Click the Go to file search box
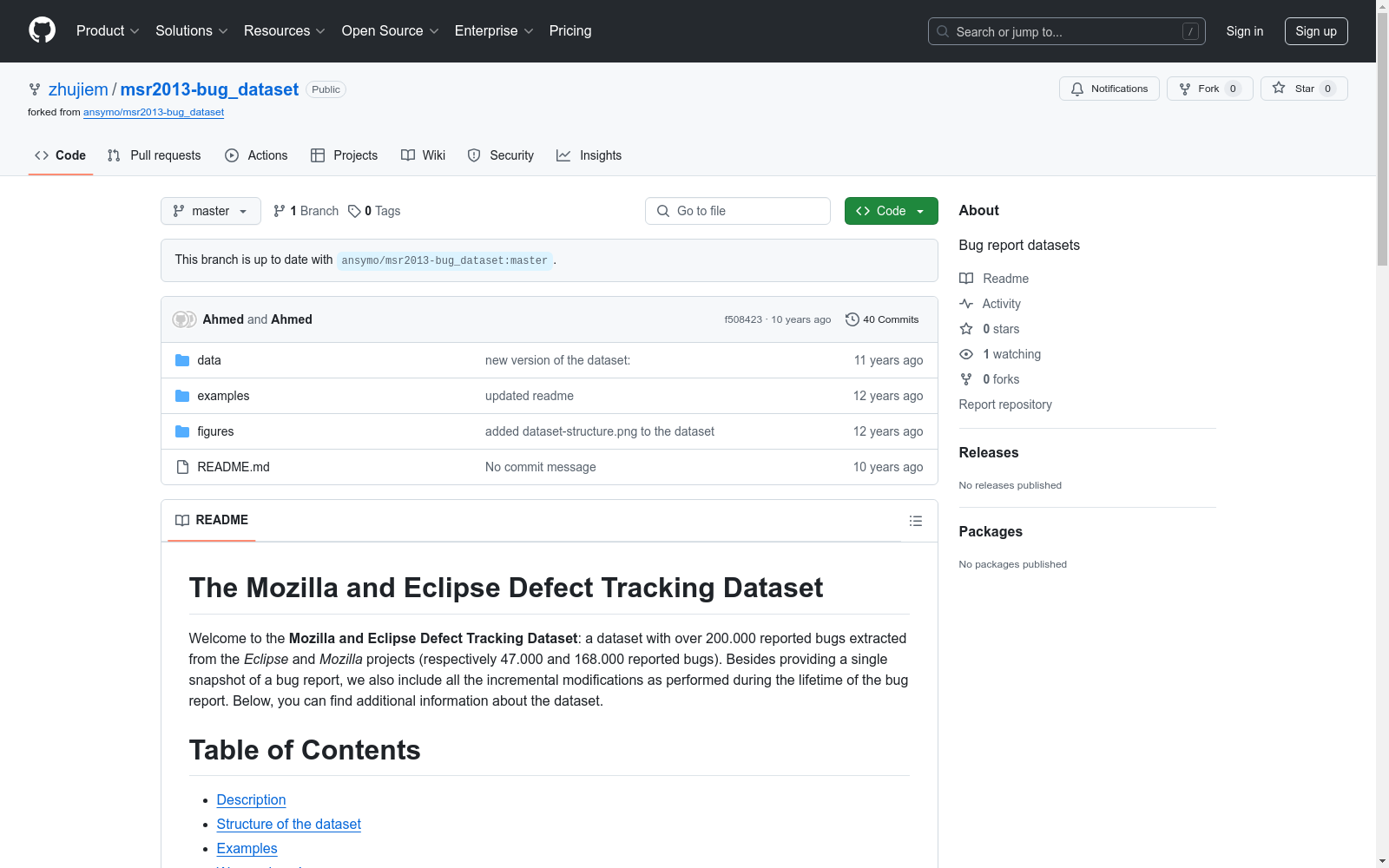The image size is (1389, 868). pos(738,211)
